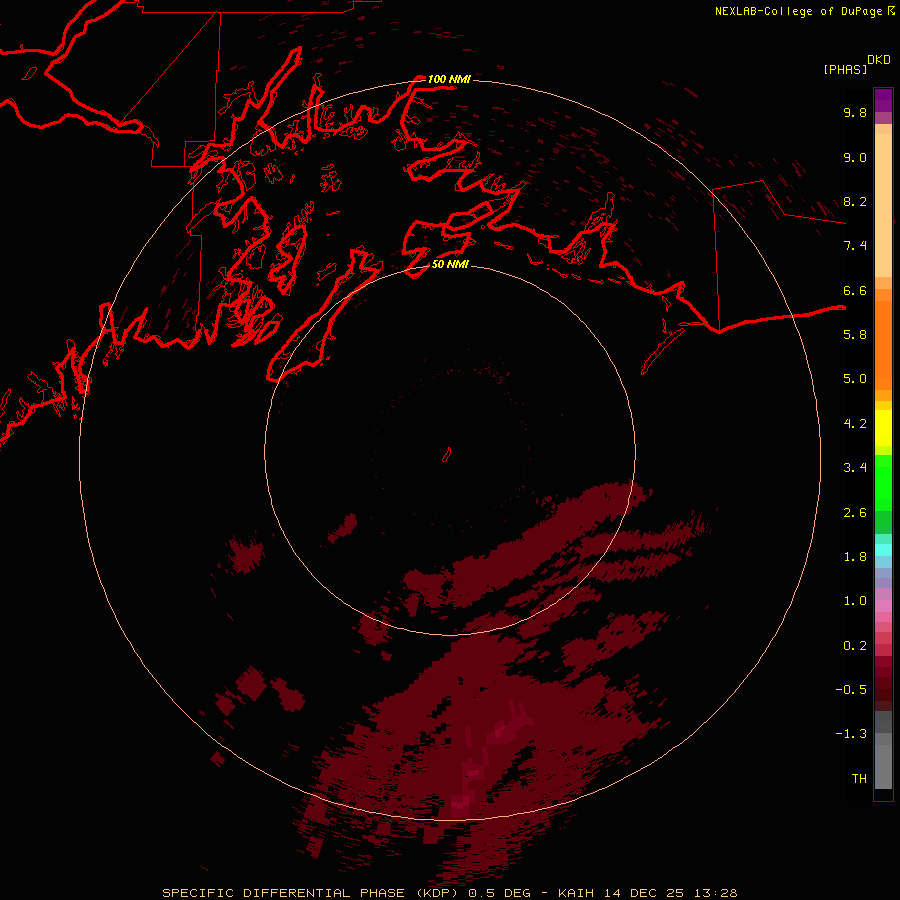The width and height of the screenshot is (900, 900).
Task: Click the 4.2 legend value
Action: pyautogui.click(x=855, y=424)
